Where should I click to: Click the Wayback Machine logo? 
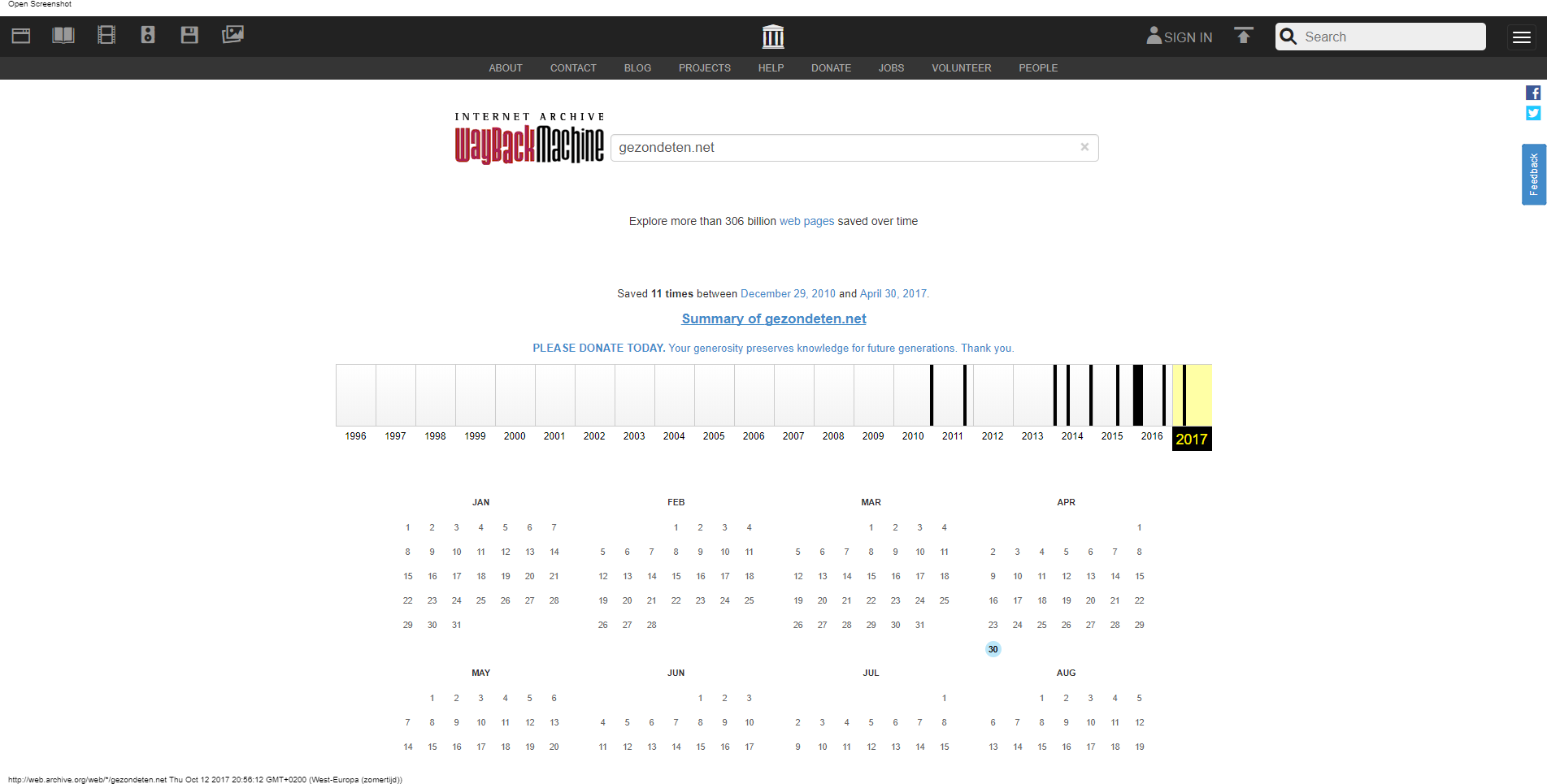point(529,138)
